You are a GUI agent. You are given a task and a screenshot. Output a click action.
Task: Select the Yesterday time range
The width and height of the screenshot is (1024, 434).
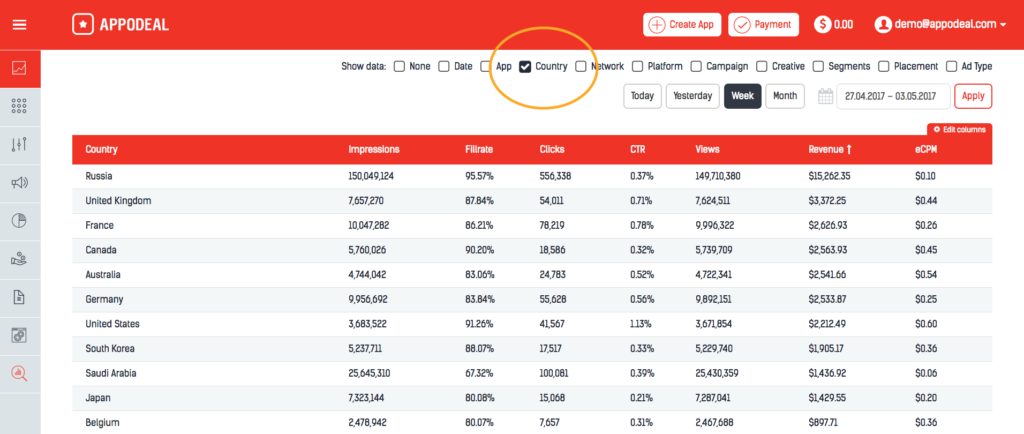pyautogui.click(x=692, y=96)
